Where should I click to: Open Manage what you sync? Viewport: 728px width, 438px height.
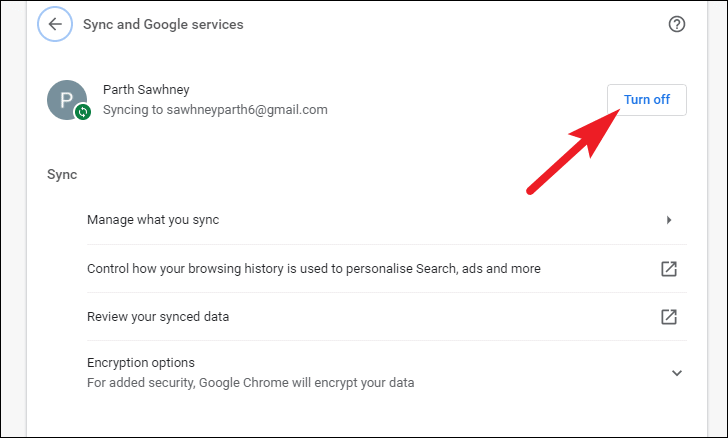(387, 220)
